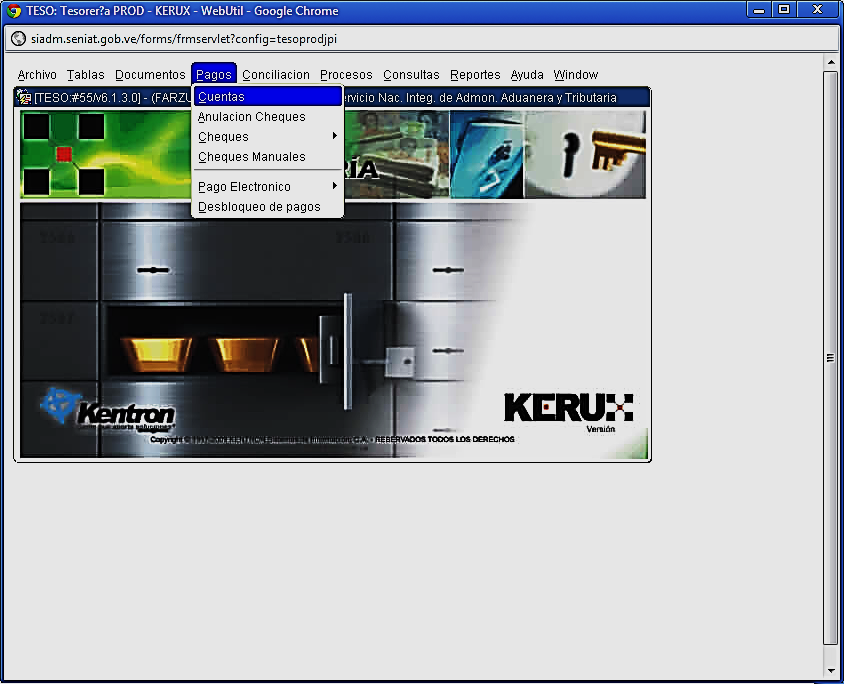Click the scrollbar down arrow

[x=831, y=671]
